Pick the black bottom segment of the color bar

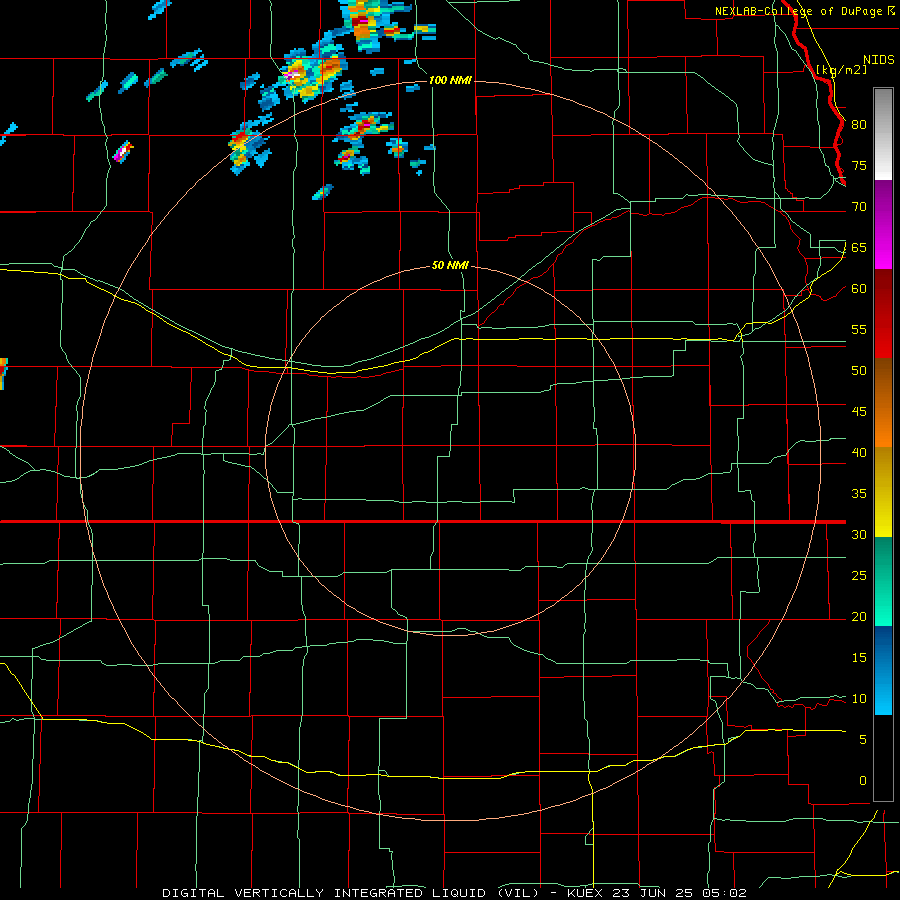(883, 758)
